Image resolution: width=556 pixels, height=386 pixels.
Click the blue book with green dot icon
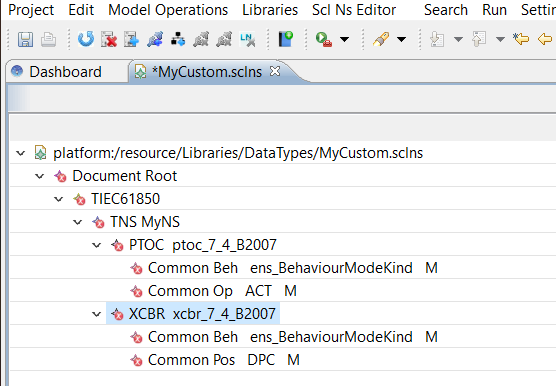pos(285,39)
